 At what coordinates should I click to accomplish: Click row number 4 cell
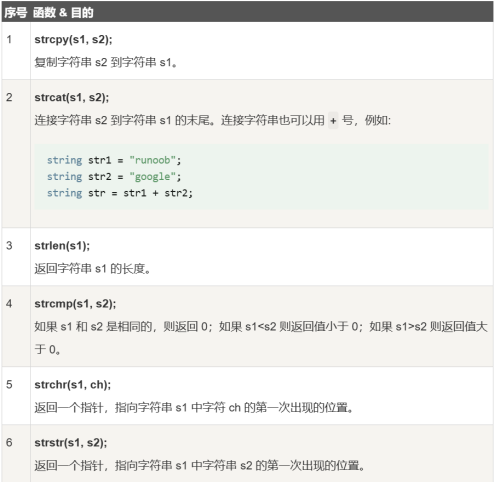pyautogui.click(x=16, y=326)
